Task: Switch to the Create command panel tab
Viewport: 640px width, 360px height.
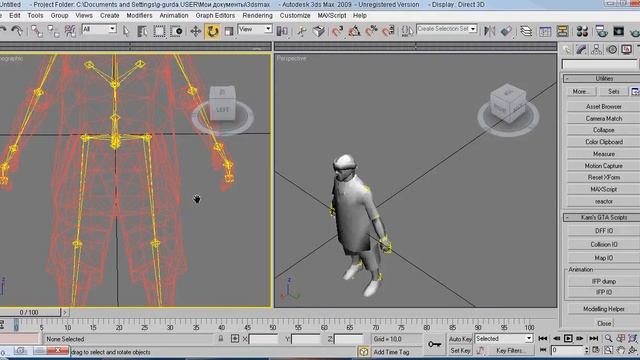Action: [x=567, y=50]
